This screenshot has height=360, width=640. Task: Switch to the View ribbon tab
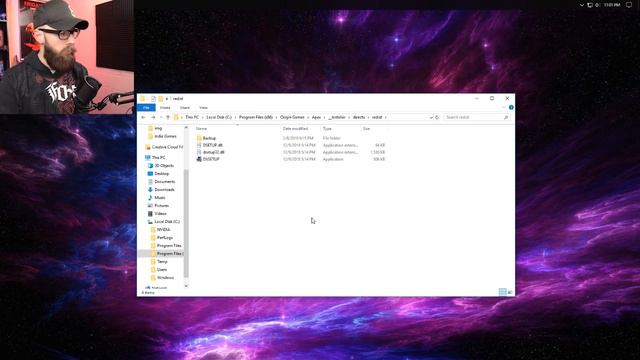pos(203,108)
